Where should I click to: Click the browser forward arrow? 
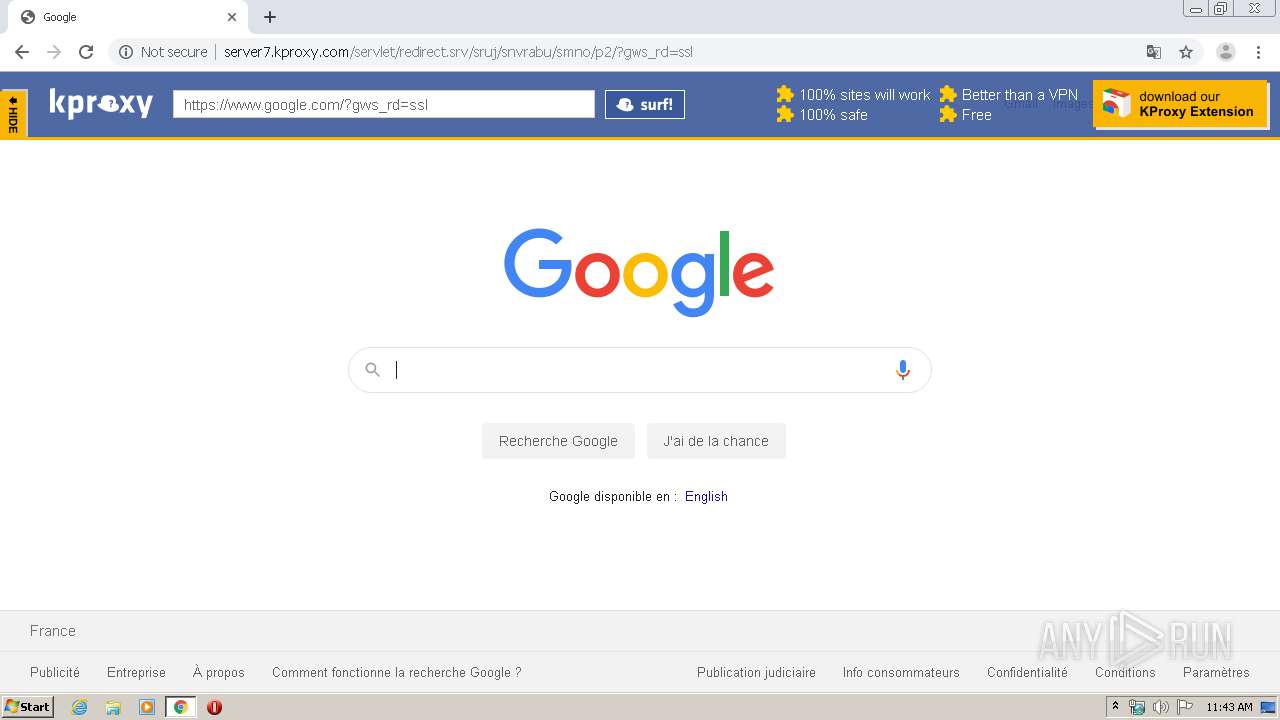click(x=54, y=52)
